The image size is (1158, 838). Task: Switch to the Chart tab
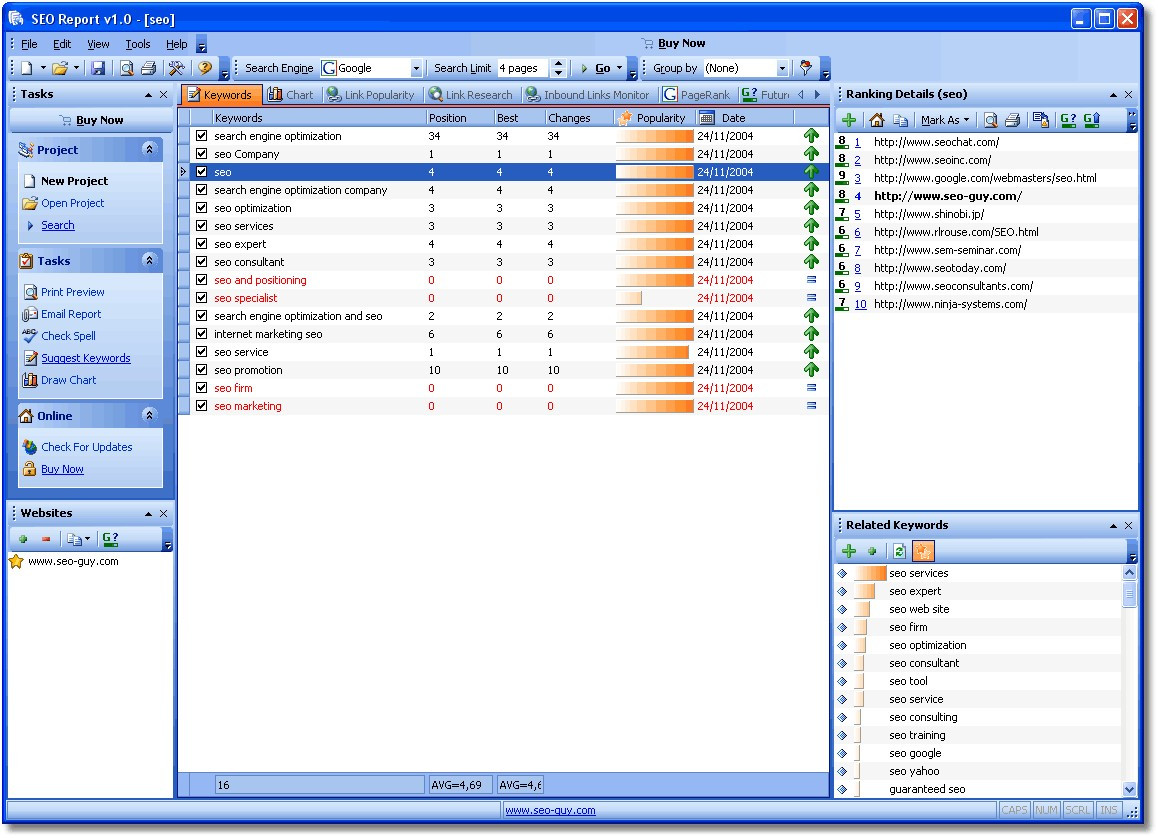[290, 95]
